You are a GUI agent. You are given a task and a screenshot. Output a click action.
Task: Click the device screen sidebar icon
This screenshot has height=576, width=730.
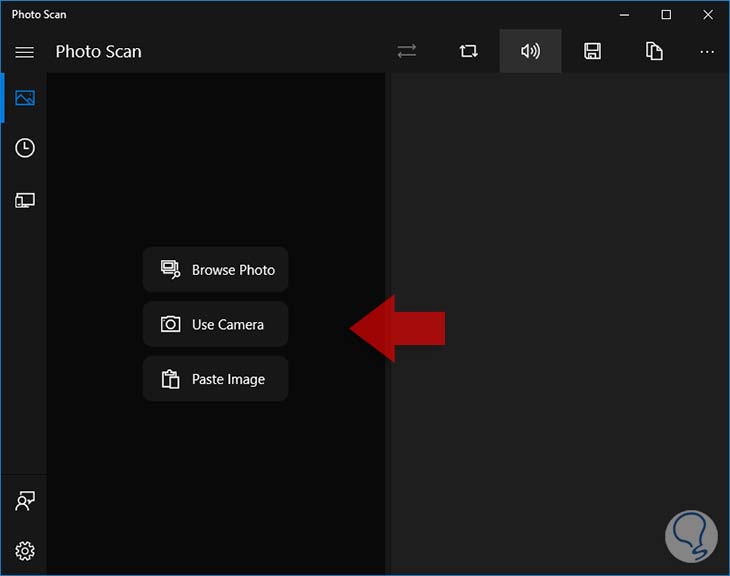click(25, 200)
